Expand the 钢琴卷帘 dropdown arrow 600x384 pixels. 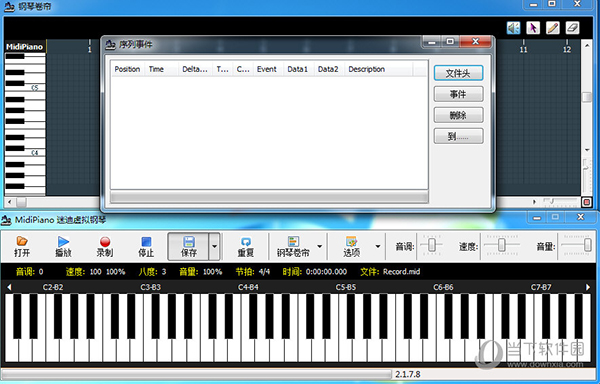coord(320,247)
